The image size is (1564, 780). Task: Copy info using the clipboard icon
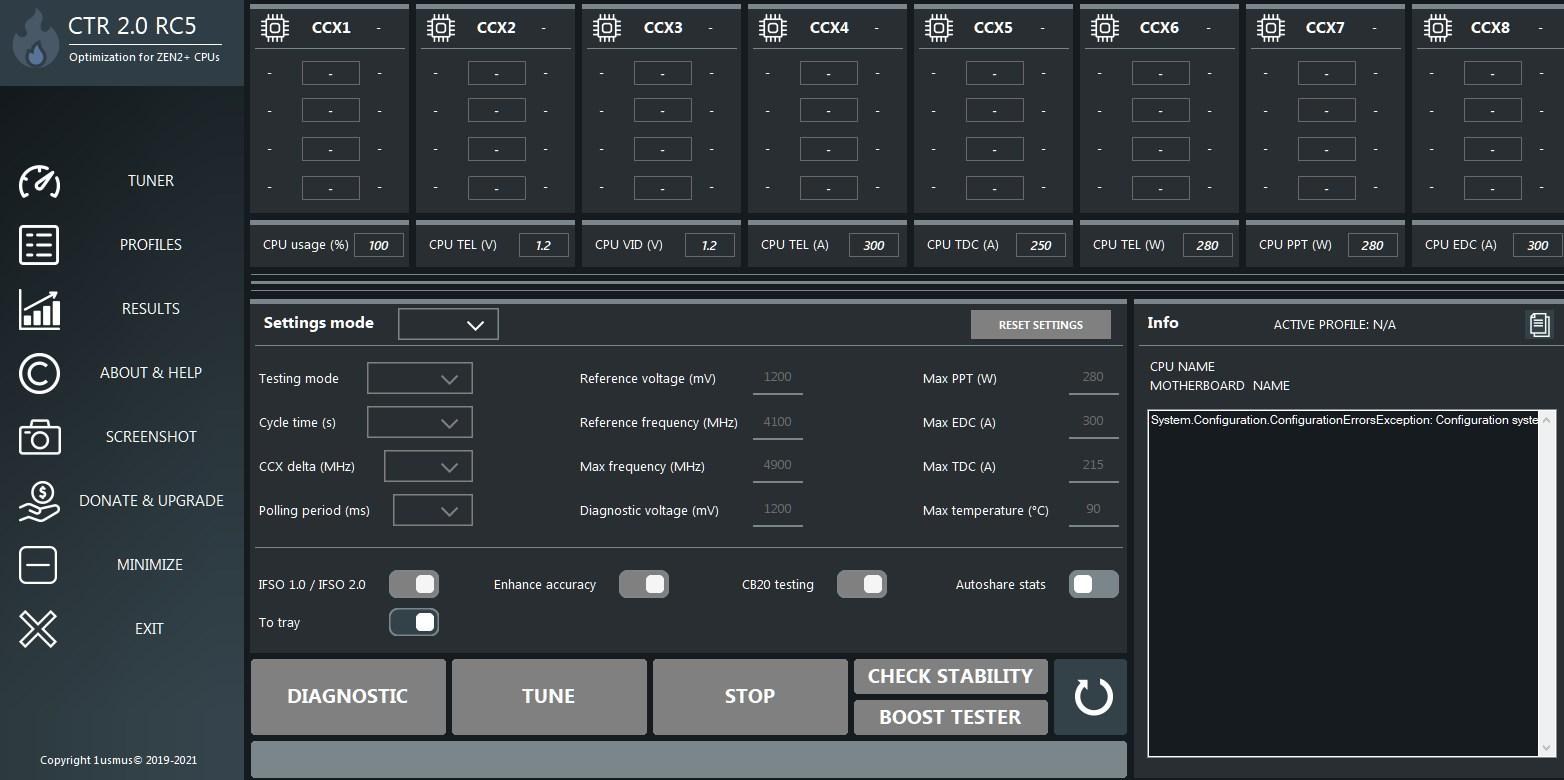pos(1539,324)
